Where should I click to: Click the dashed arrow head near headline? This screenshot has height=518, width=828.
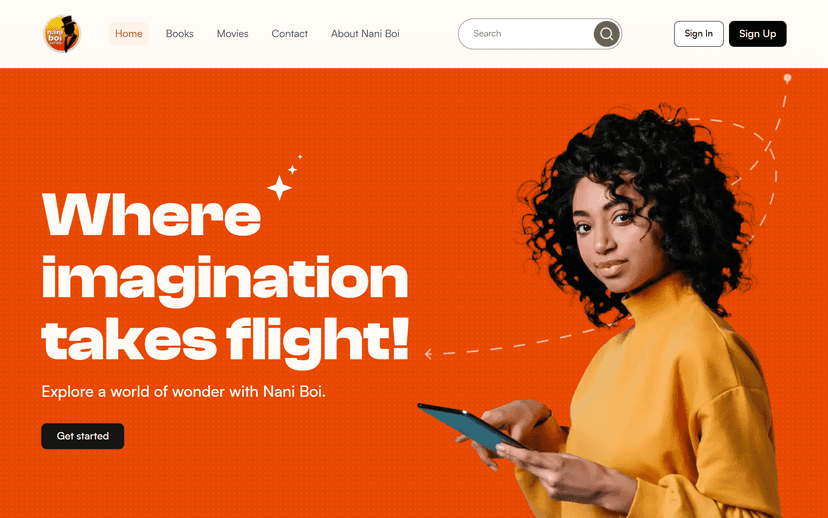click(429, 354)
